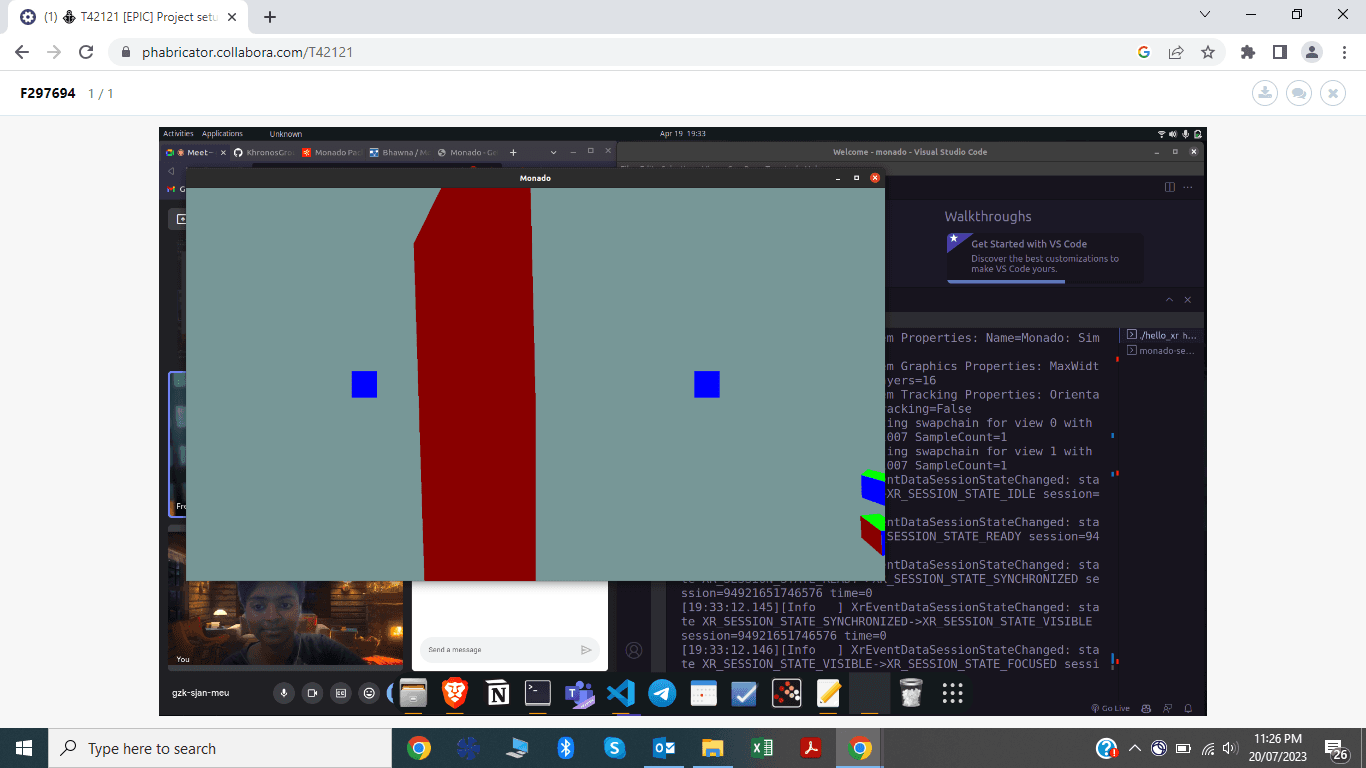Reload the phabricator page
This screenshot has height=768, width=1366.
point(86,52)
